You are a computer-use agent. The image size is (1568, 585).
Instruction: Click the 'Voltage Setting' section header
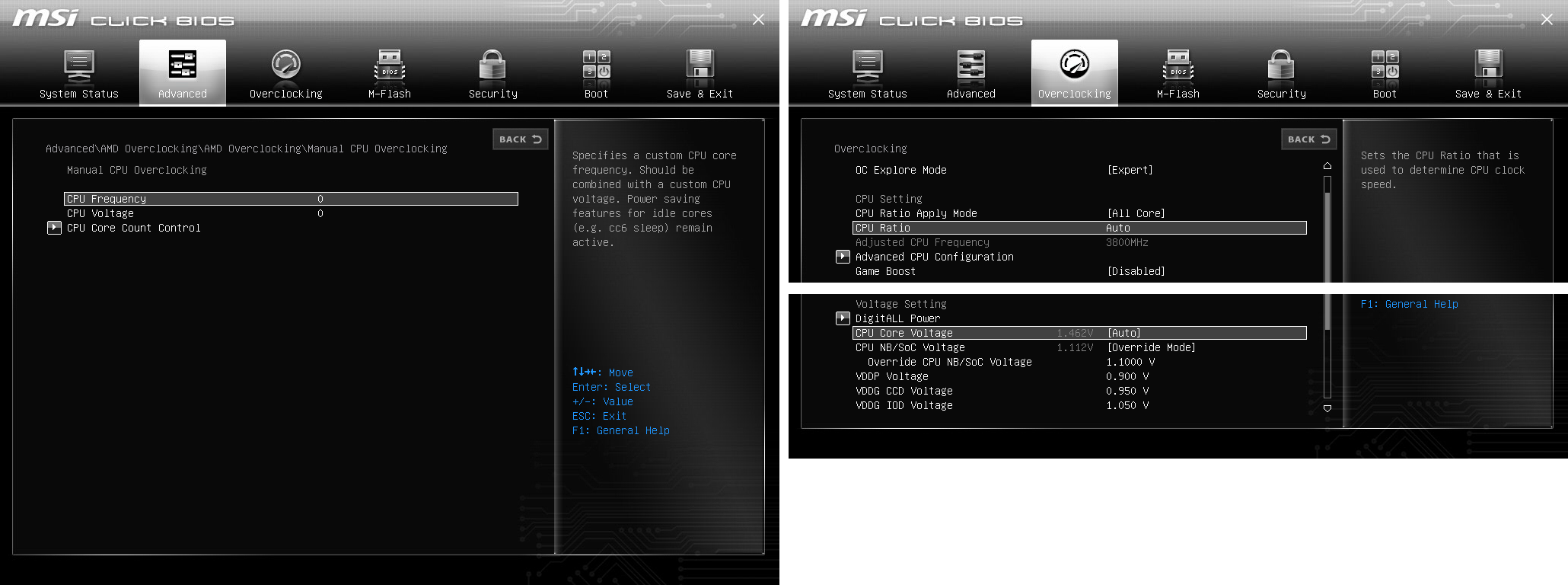pyautogui.click(x=901, y=304)
